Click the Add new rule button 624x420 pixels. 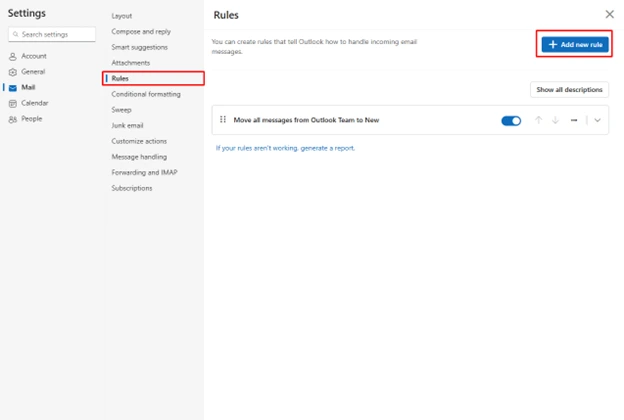tap(575, 45)
